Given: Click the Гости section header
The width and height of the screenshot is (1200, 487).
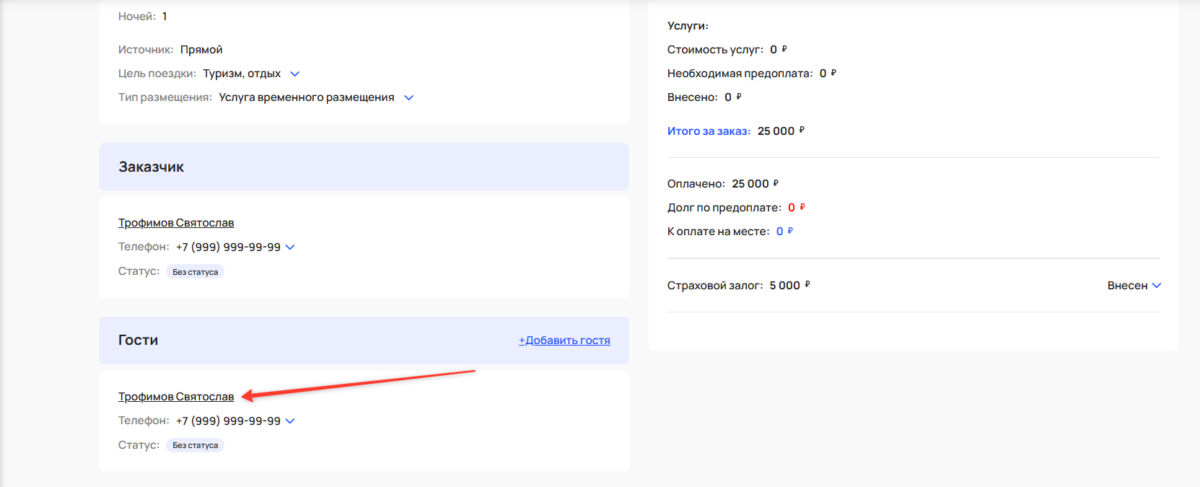Looking at the screenshot, I should pyautogui.click(x=364, y=340).
